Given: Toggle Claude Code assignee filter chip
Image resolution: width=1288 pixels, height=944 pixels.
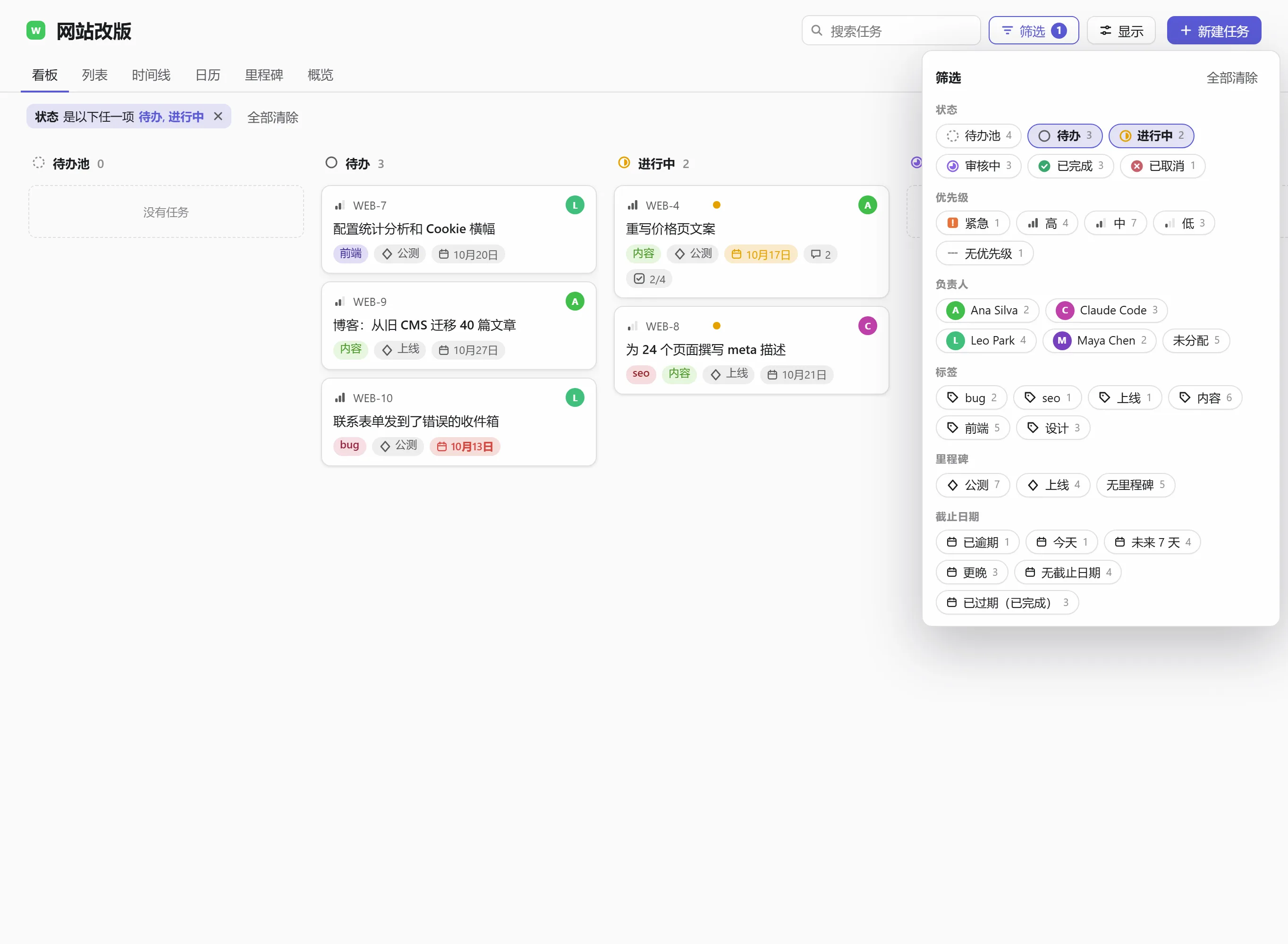Looking at the screenshot, I should (1106, 310).
